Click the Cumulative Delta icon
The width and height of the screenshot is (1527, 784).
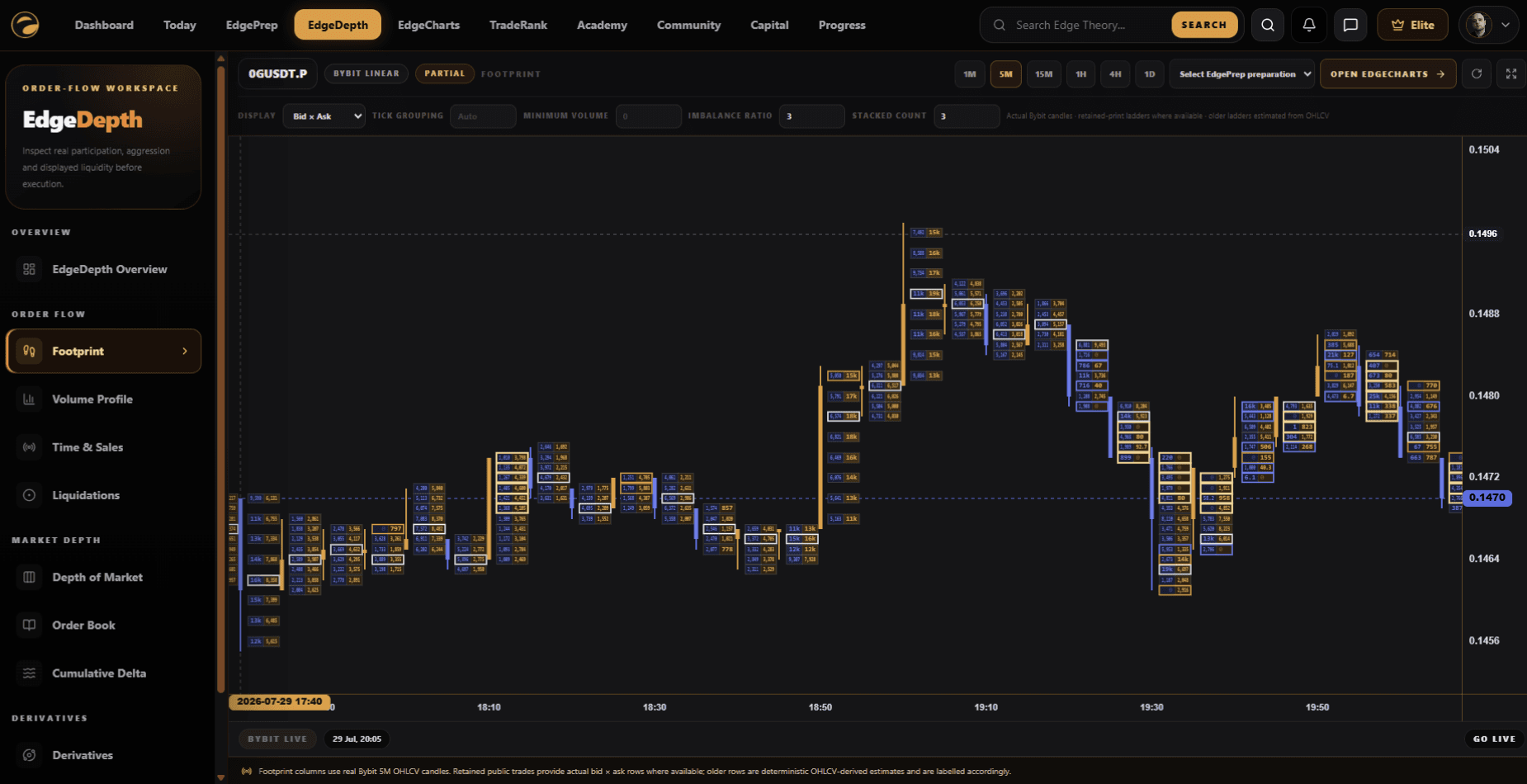tap(29, 673)
